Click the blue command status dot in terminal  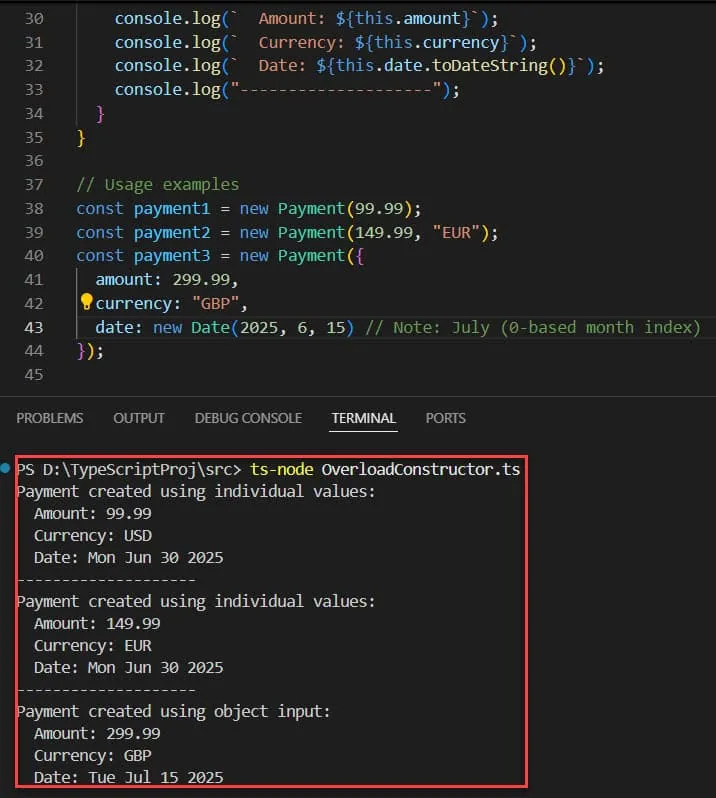pyautogui.click(x=5, y=468)
